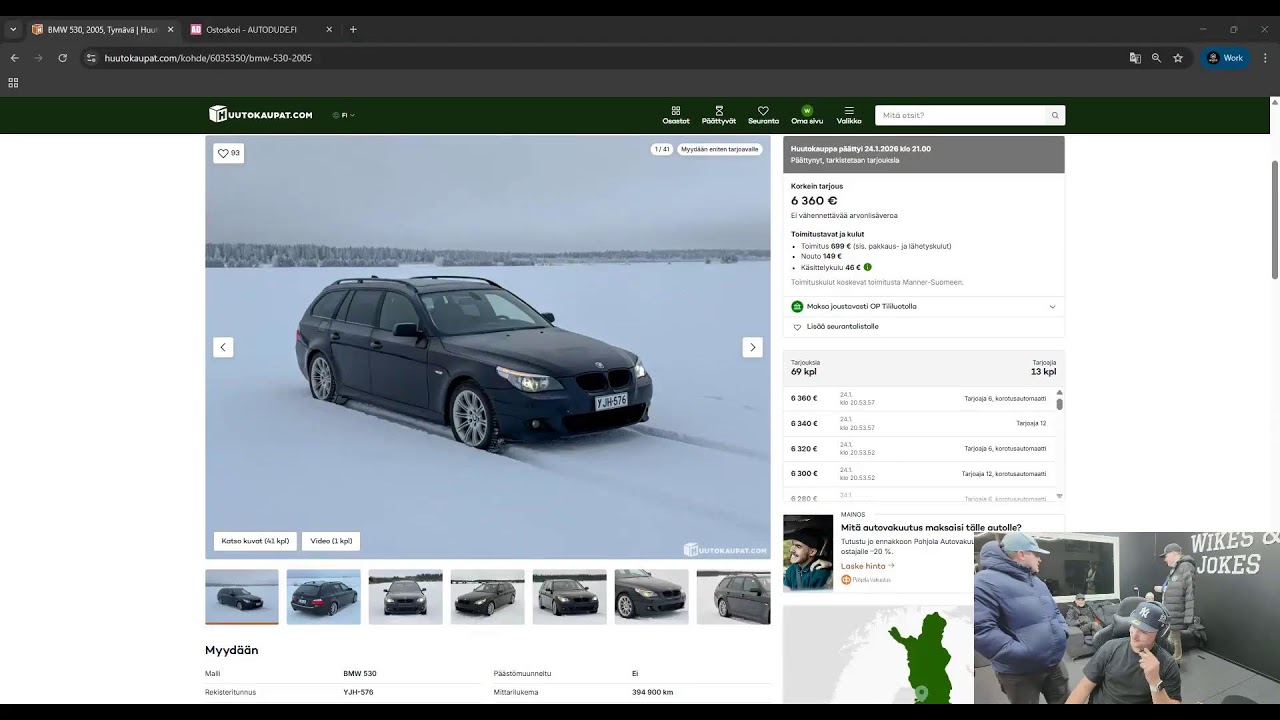Click translate page icon in address bar
This screenshot has height=720, width=1280.
click(x=1135, y=58)
